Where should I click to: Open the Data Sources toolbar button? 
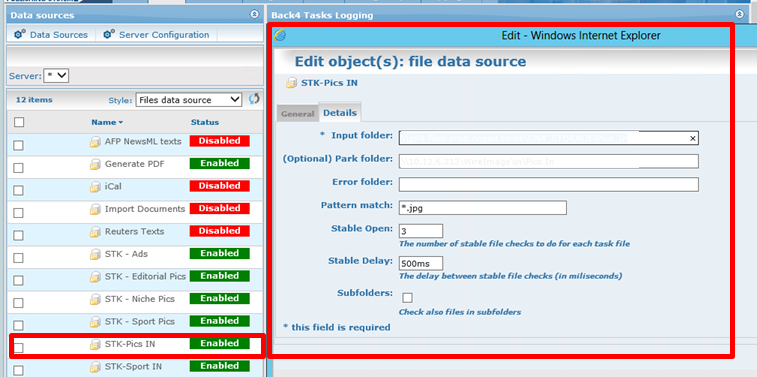coord(51,35)
